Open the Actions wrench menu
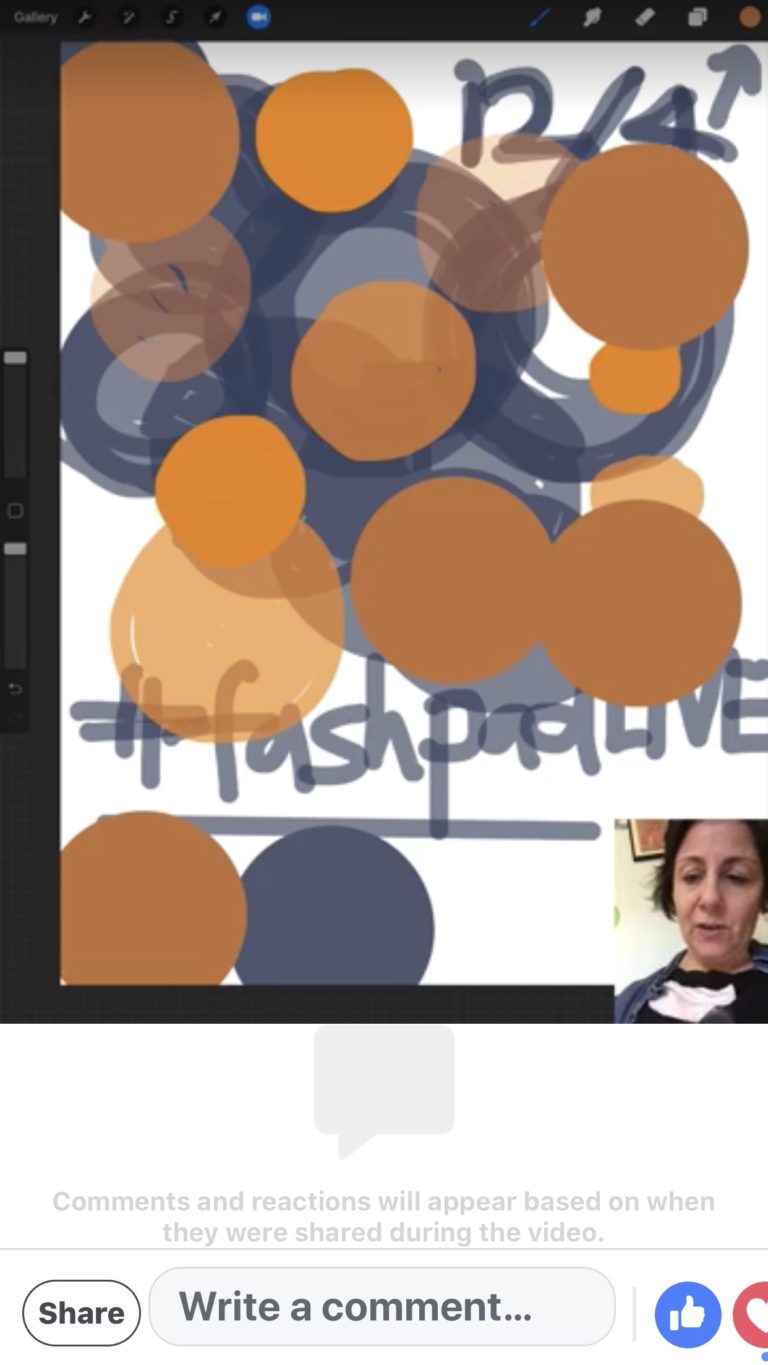 click(86, 17)
